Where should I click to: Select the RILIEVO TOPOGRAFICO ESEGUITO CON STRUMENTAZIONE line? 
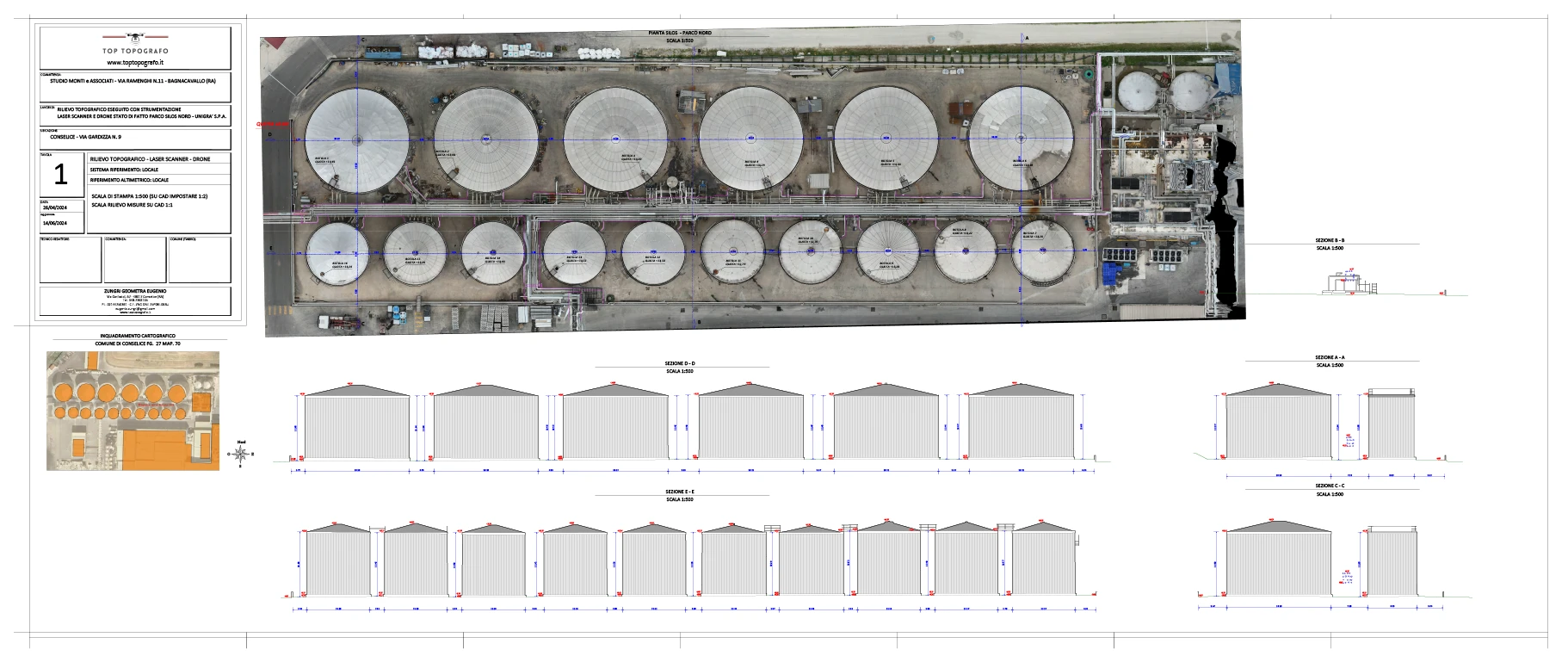[119, 109]
